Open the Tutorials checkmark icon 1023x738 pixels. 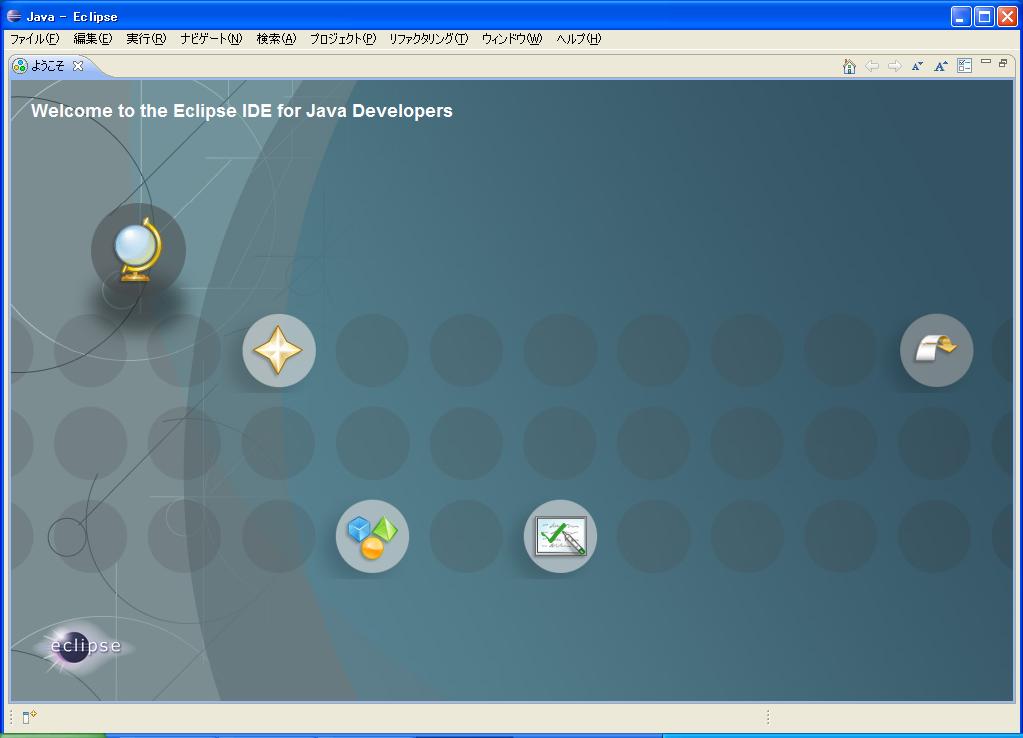(560, 536)
